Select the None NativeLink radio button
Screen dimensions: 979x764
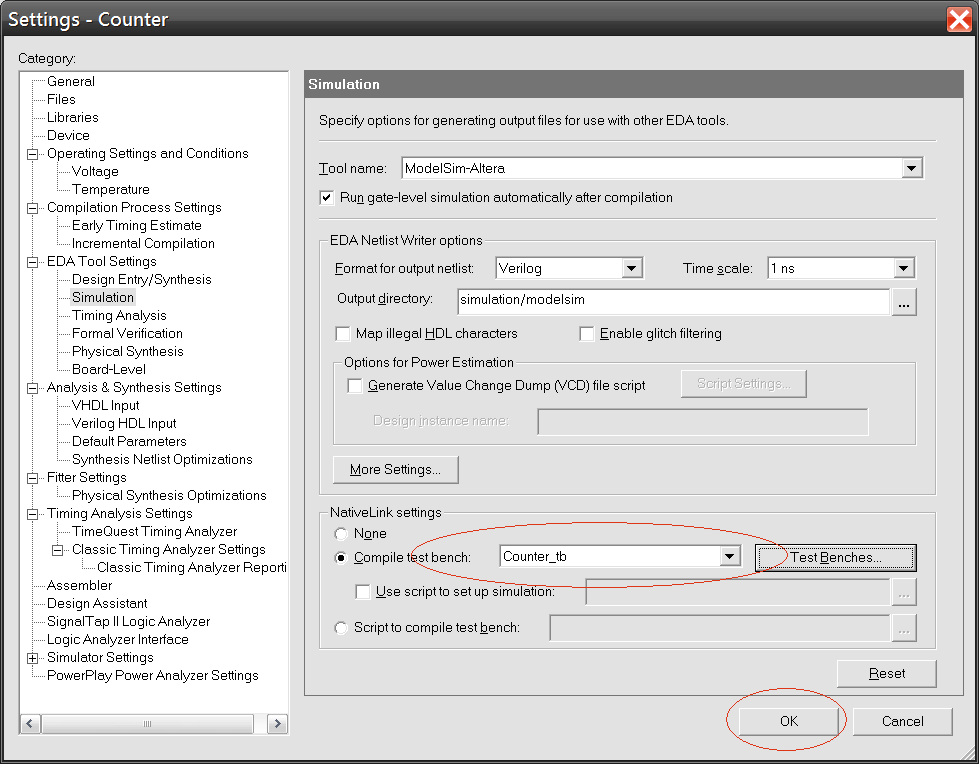tap(341, 534)
